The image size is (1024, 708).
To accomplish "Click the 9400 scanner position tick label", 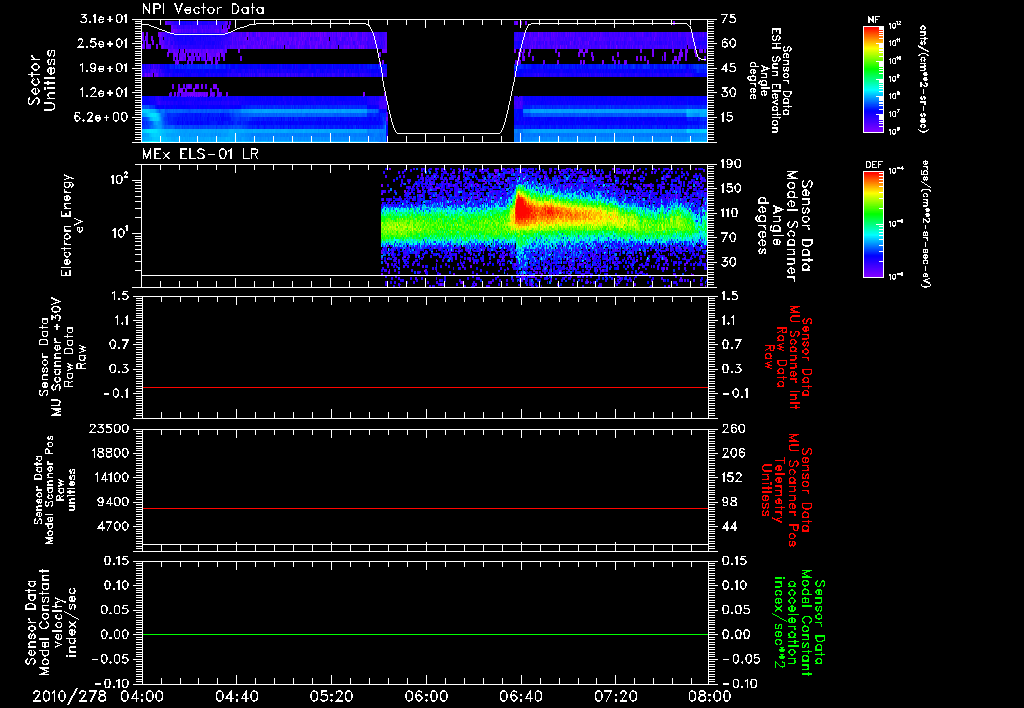I will [x=112, y=502].
